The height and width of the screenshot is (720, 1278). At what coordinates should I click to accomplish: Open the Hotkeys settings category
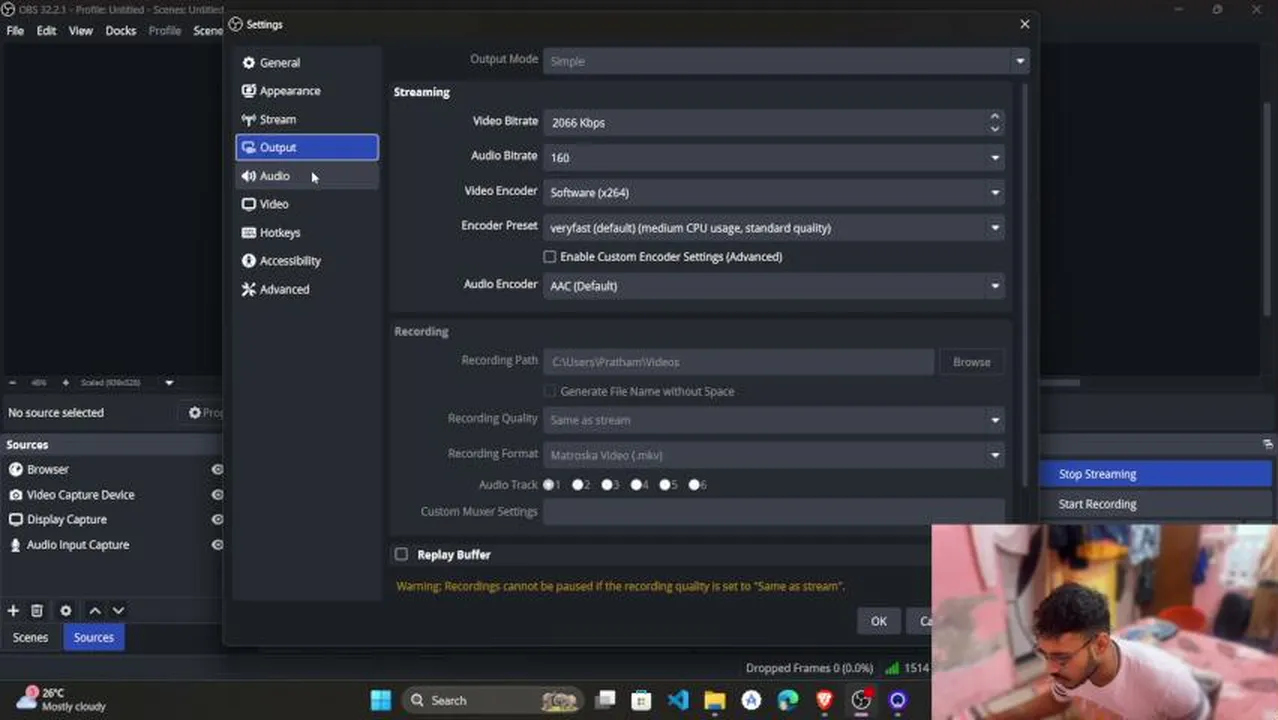tap(306, 232)
